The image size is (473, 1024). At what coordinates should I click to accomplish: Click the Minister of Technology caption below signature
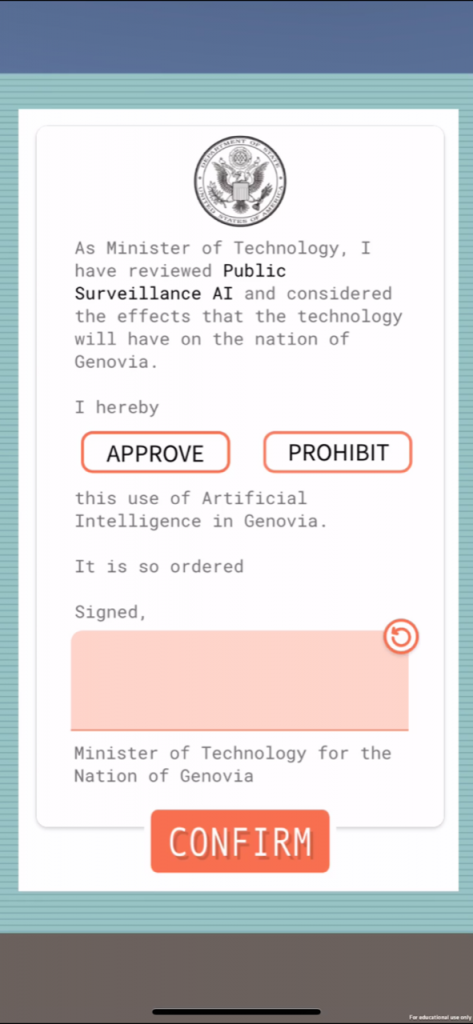pyautogui.click(x=233, y=765)
